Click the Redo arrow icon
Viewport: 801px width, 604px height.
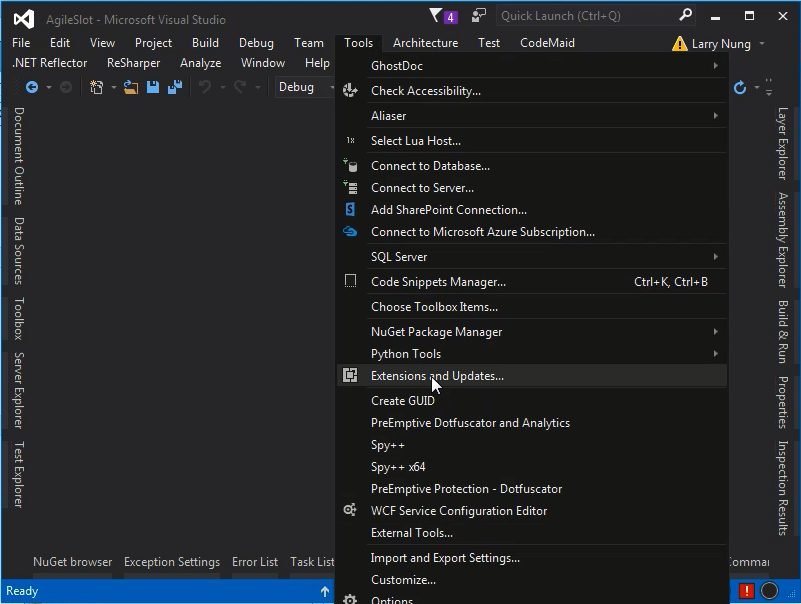point(240,87)
